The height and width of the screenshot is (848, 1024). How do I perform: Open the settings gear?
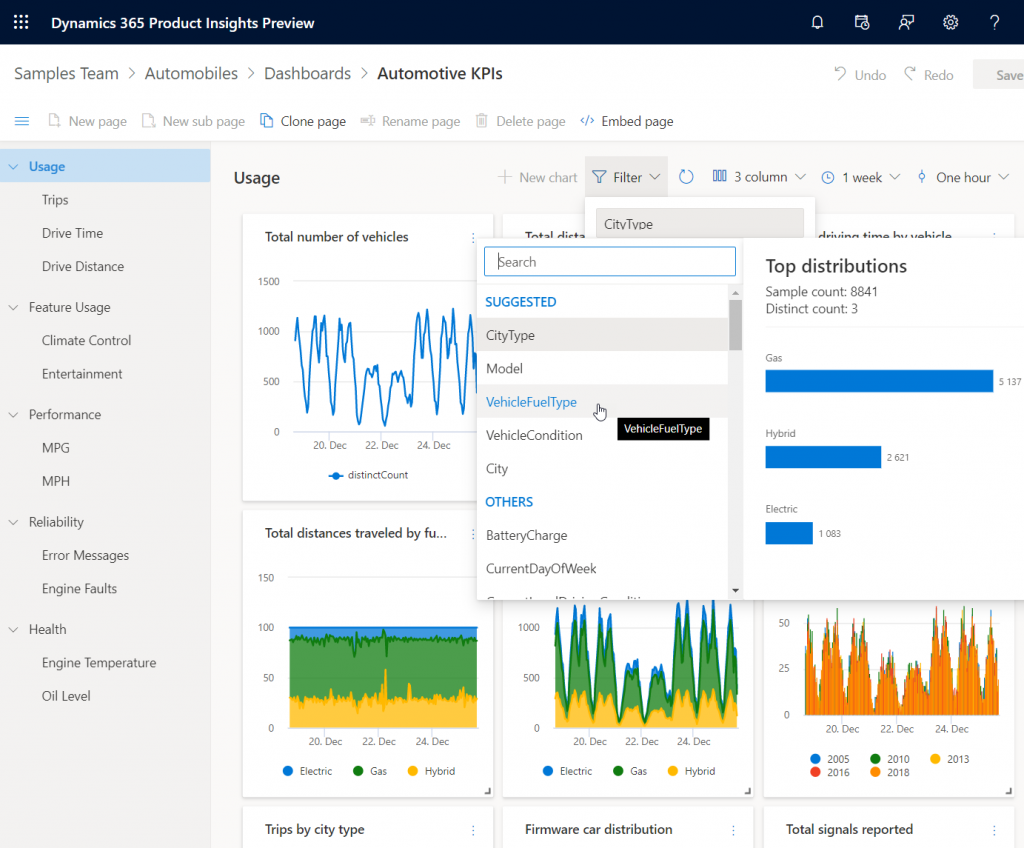(950, 22)
